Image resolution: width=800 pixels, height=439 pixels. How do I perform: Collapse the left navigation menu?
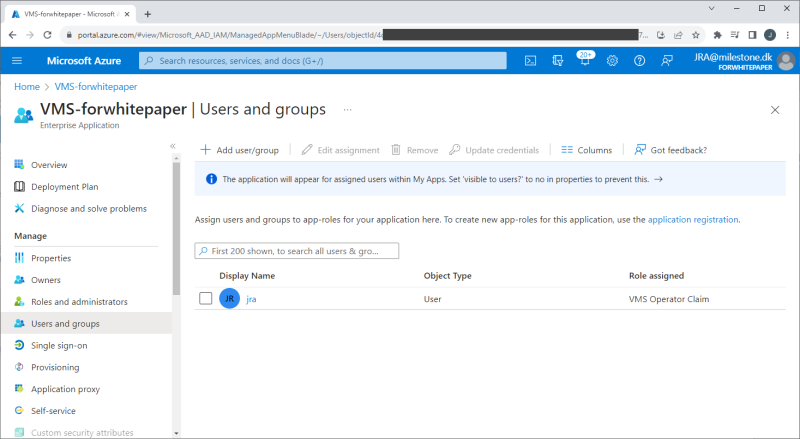[172, 146]
